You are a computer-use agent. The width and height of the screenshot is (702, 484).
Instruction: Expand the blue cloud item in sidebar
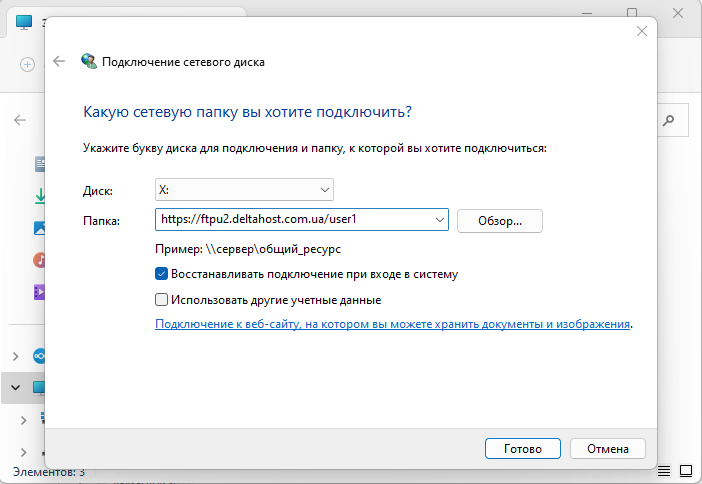tap(16, 356)
